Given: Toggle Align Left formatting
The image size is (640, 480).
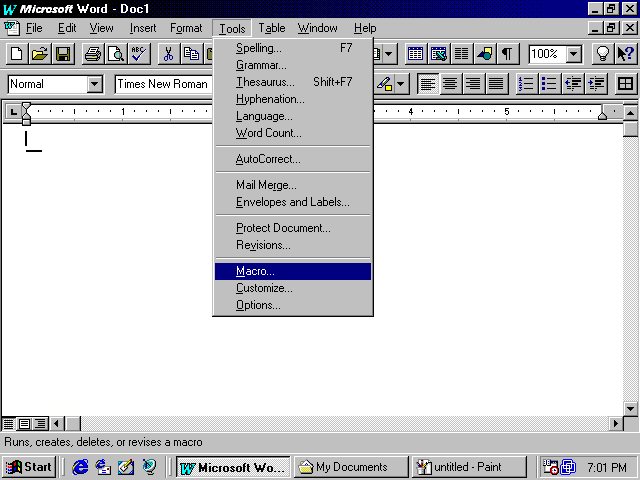Looking at the screenshot, I should pos(427,84).
